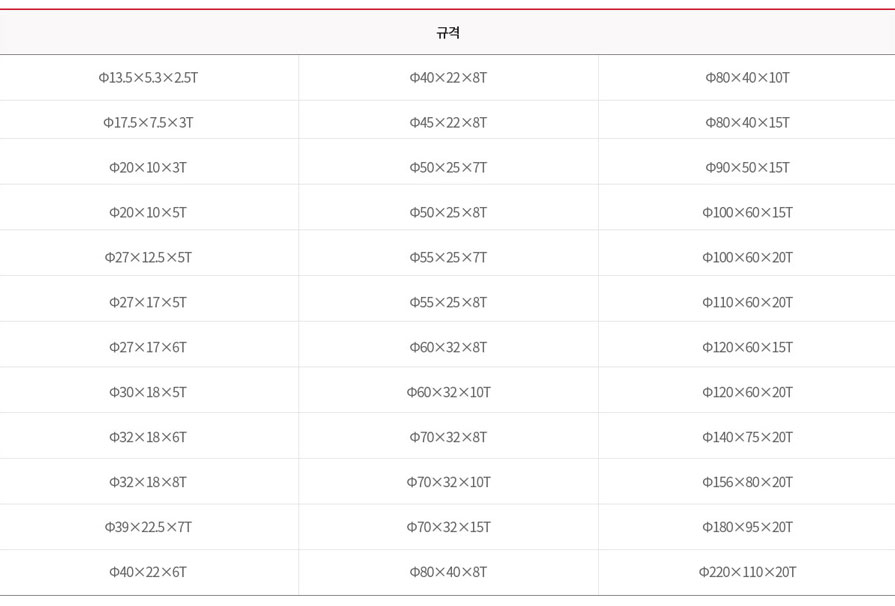Select the Φ120×60×15T cell
This screenshot has height=606, width=895.
(747, 348)
